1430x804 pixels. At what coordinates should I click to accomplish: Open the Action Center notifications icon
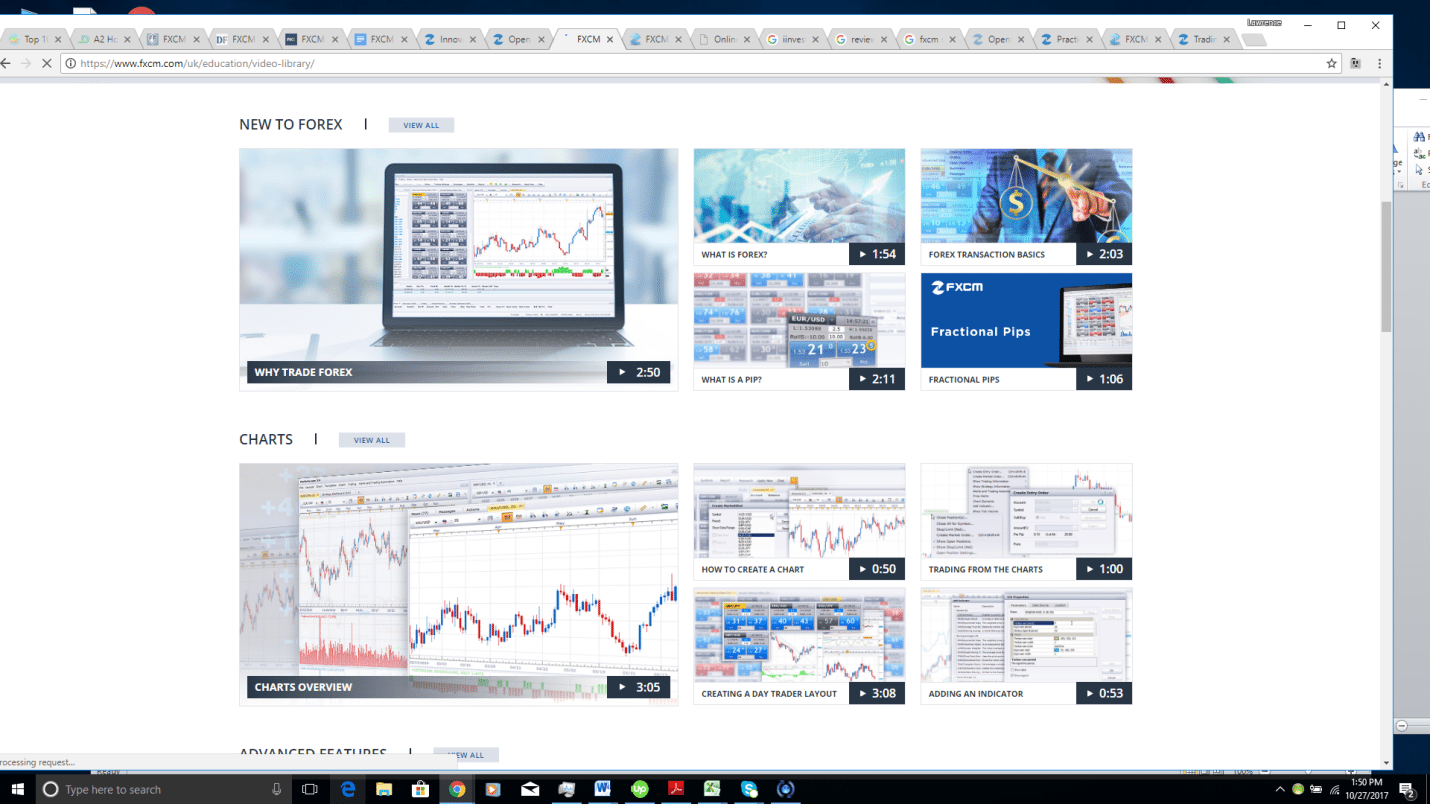(x=1407, y=789)
